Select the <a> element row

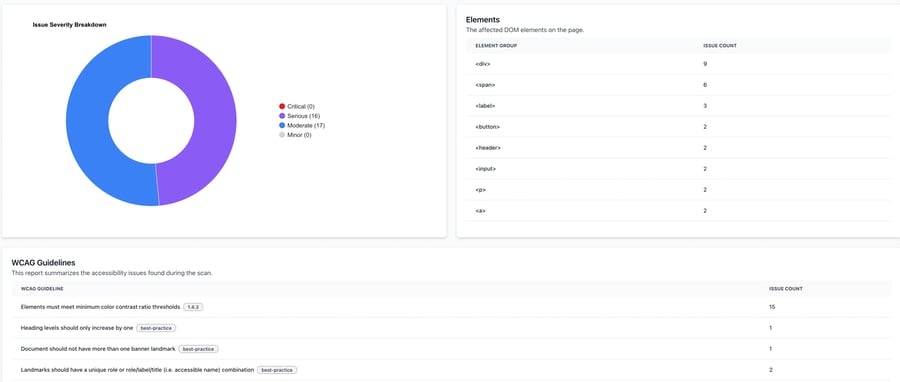(678, 211)
